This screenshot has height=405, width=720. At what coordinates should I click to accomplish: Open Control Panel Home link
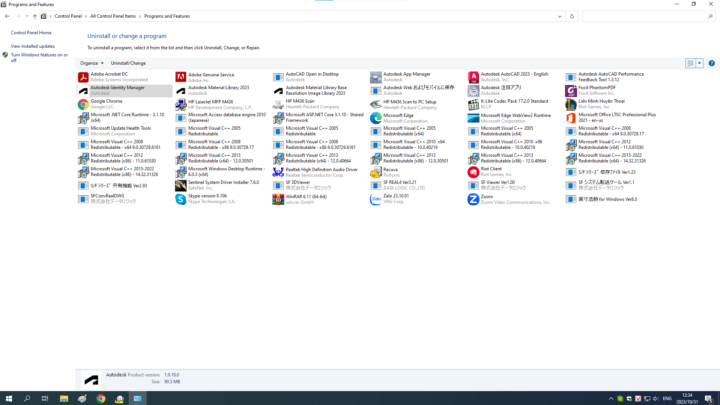click(31, 33)
